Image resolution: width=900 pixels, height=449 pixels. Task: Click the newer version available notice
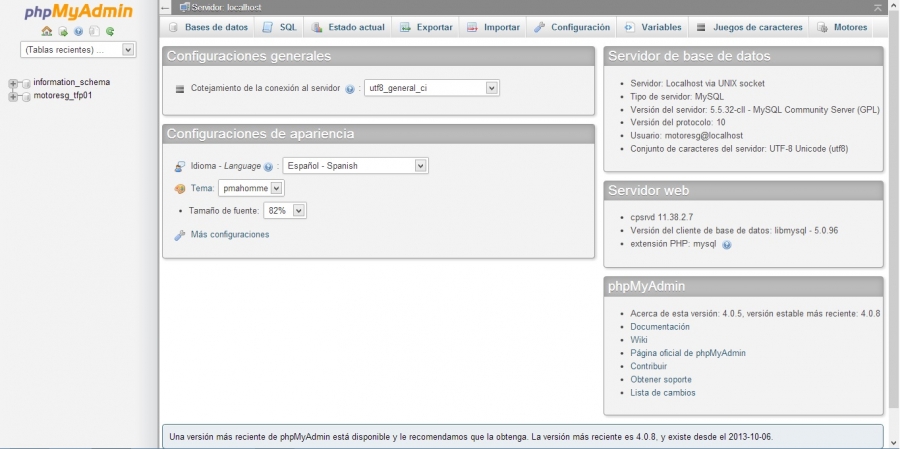click(522, 436)
